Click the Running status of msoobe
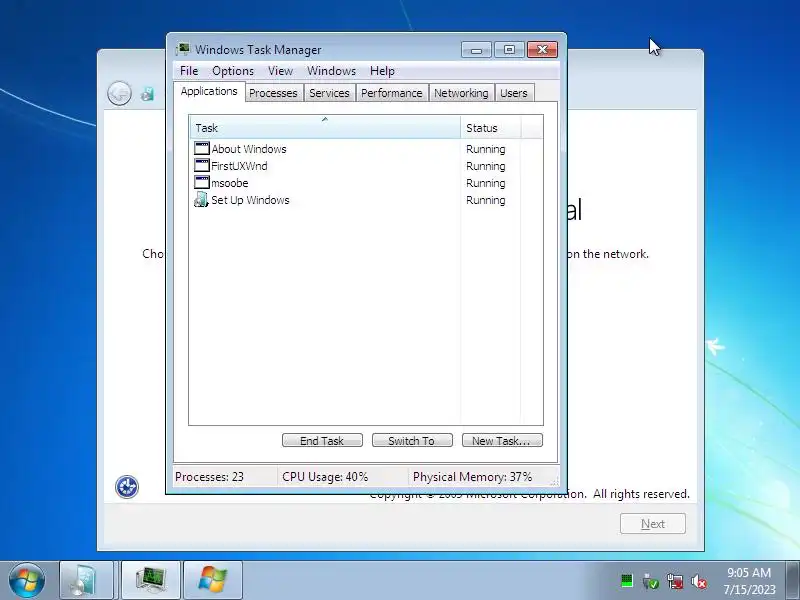Screen dimensions: 800x600 click(x=486, y=183)
